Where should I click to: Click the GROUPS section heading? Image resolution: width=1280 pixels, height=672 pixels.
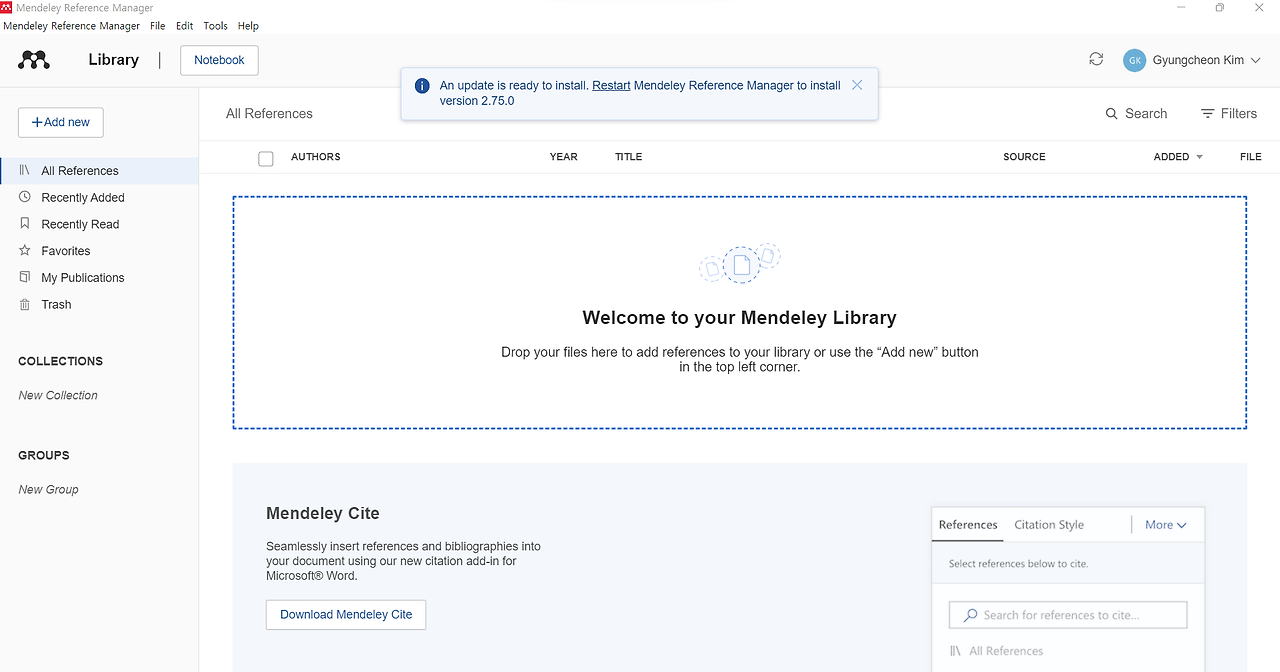click(x=44, y=455)
